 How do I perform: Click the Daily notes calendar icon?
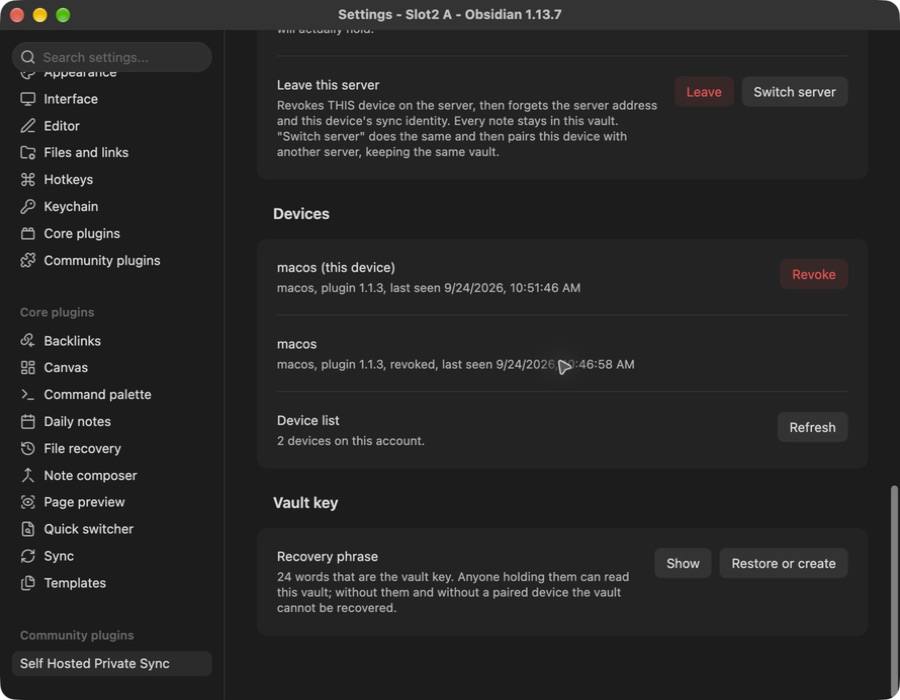click(x=28, y=421)
